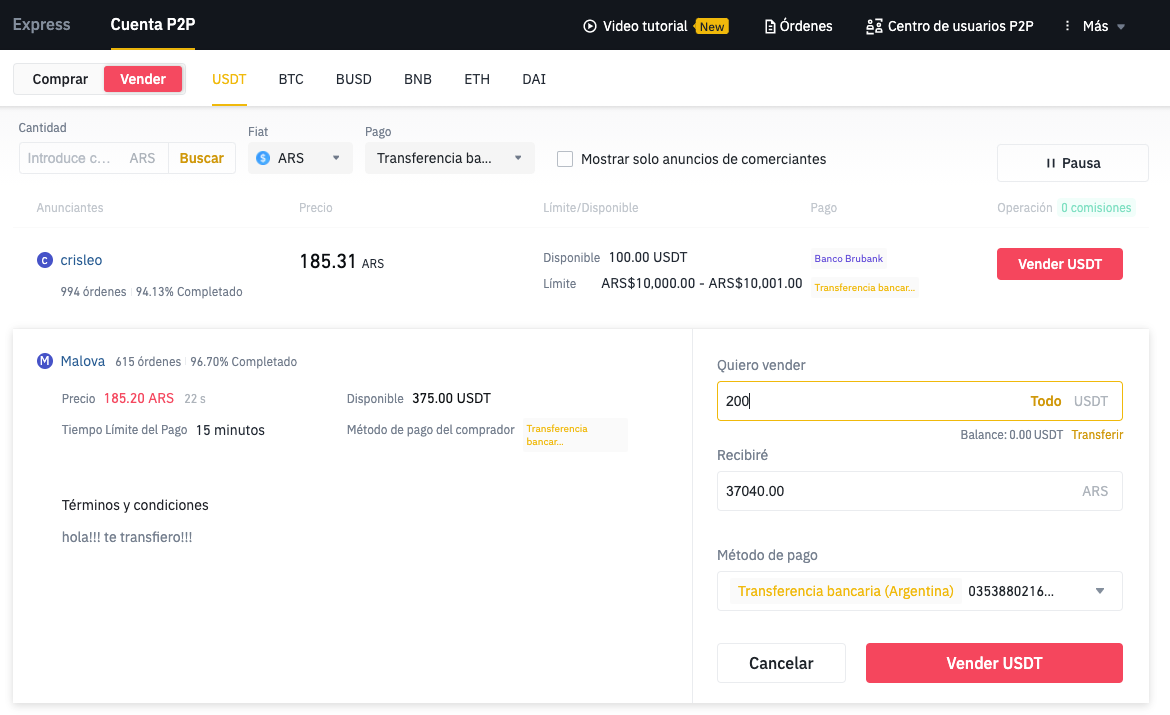Click the Banco Brubank payment tag
This screenshot has width=1170, height=715.
click(x=848, y=258)
